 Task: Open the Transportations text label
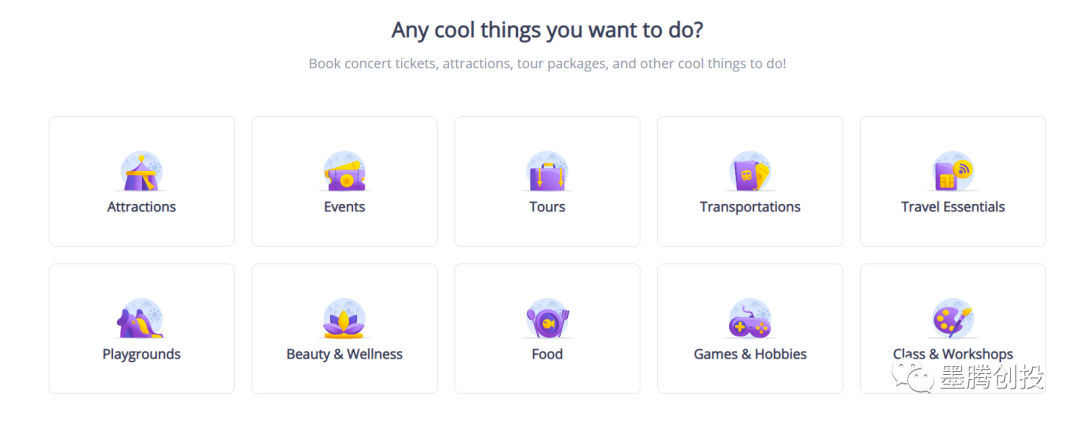click(750, 207)
